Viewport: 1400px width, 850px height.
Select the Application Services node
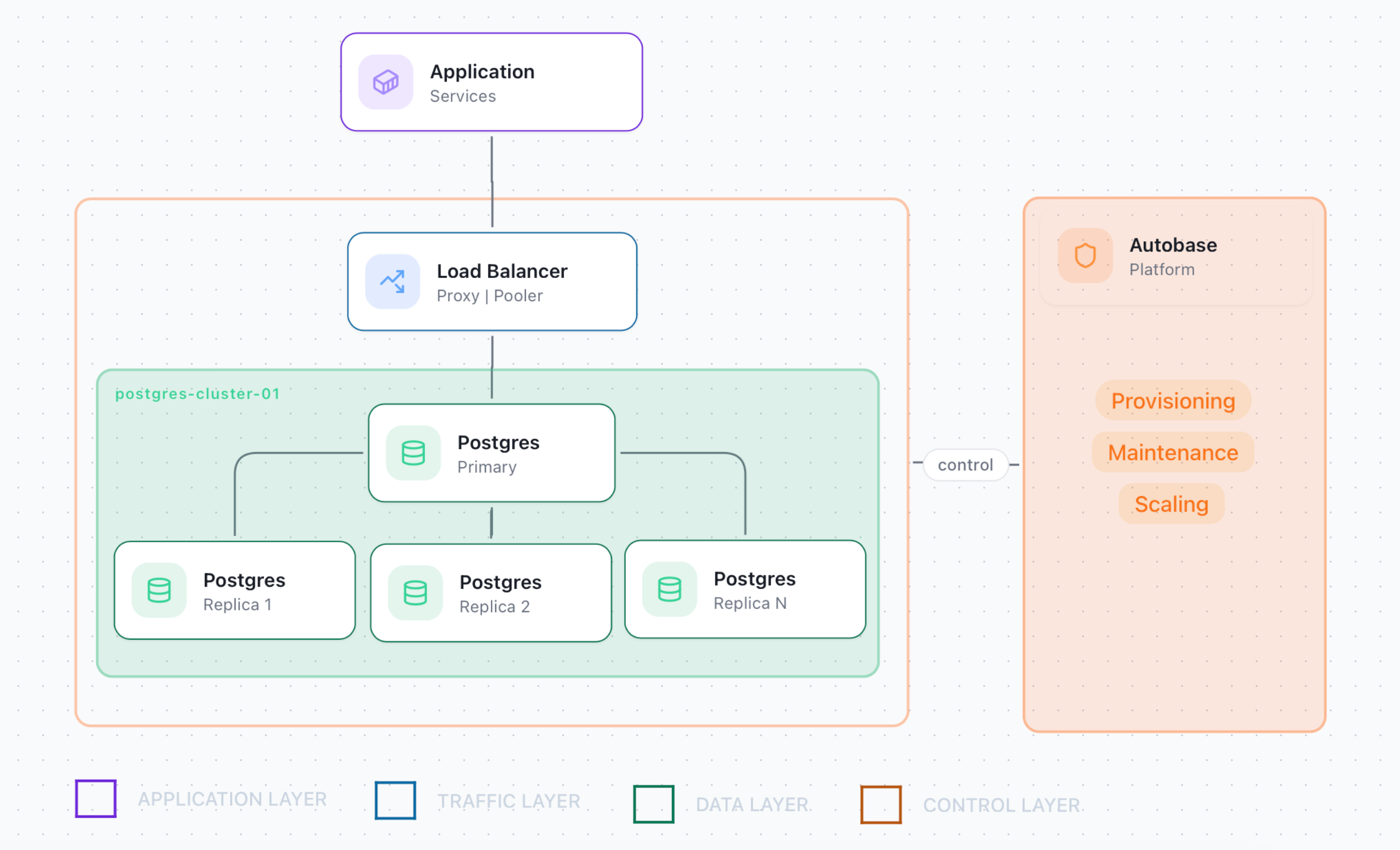[x=491, y=82]
